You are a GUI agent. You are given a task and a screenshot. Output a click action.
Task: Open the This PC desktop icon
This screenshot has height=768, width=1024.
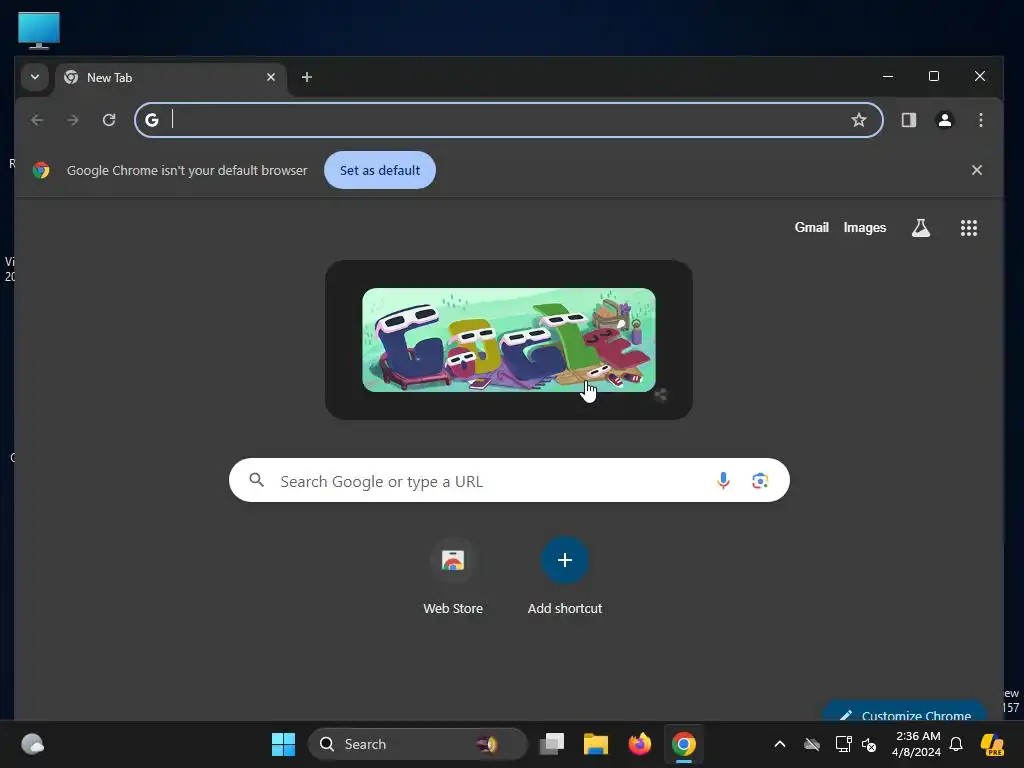39,31
